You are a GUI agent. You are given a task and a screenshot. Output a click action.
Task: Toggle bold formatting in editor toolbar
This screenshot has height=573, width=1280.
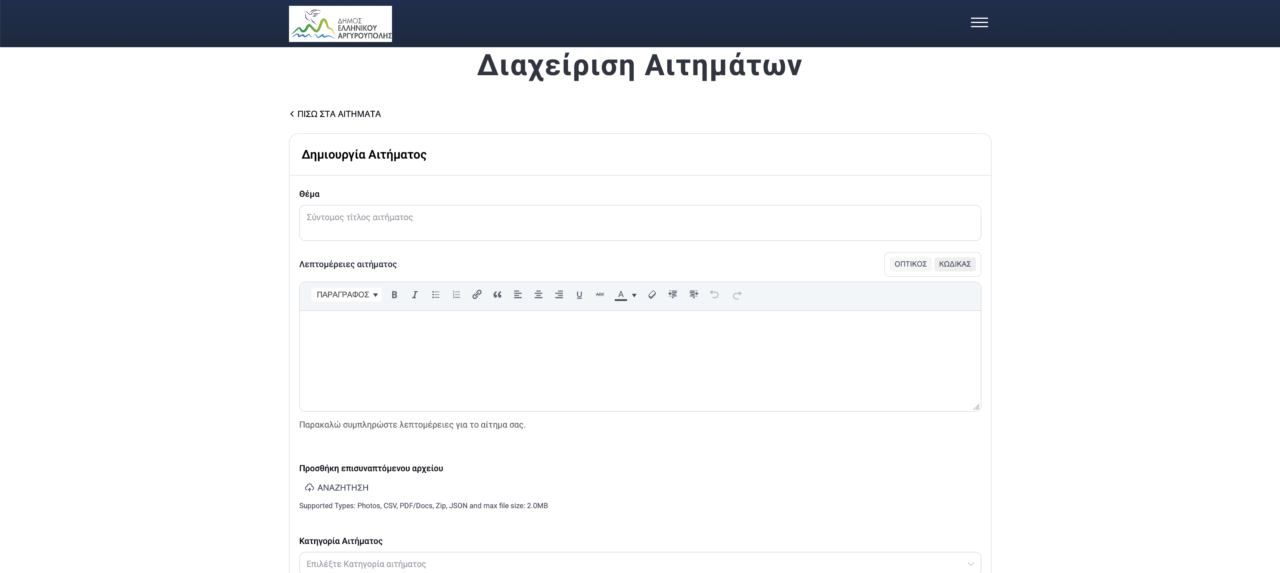[x=394, y=295]
